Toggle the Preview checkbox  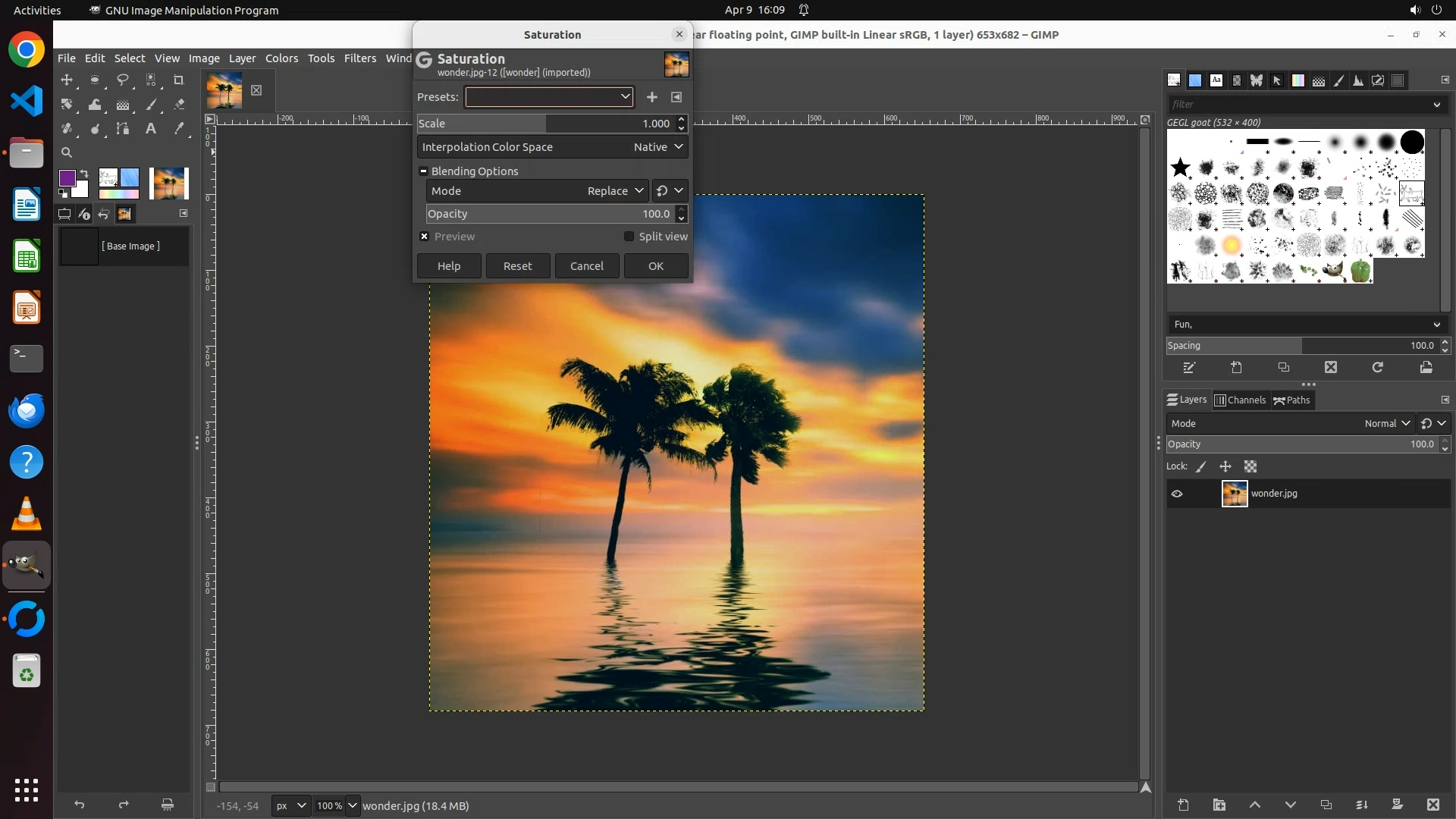click(x=425, y=237)
